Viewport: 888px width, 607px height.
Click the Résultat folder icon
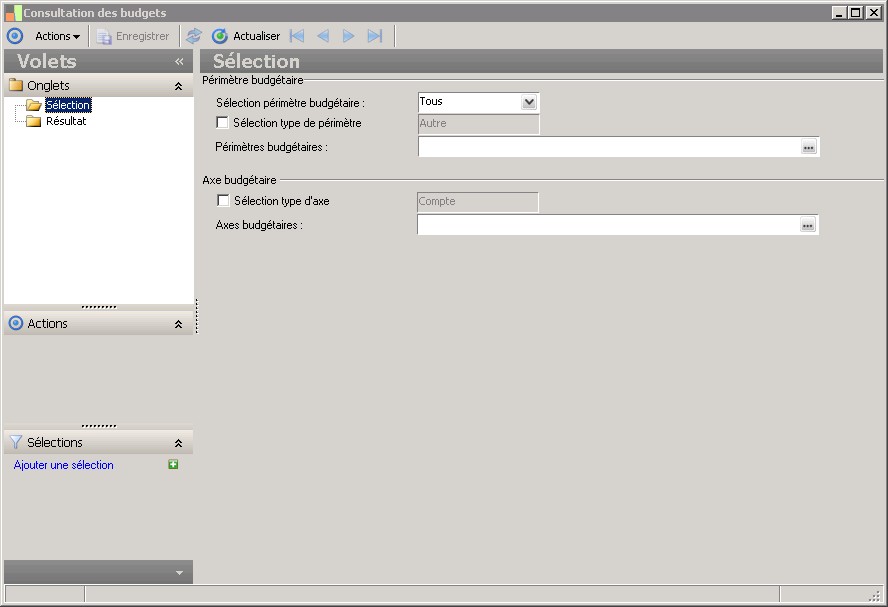tap(34, 121)
